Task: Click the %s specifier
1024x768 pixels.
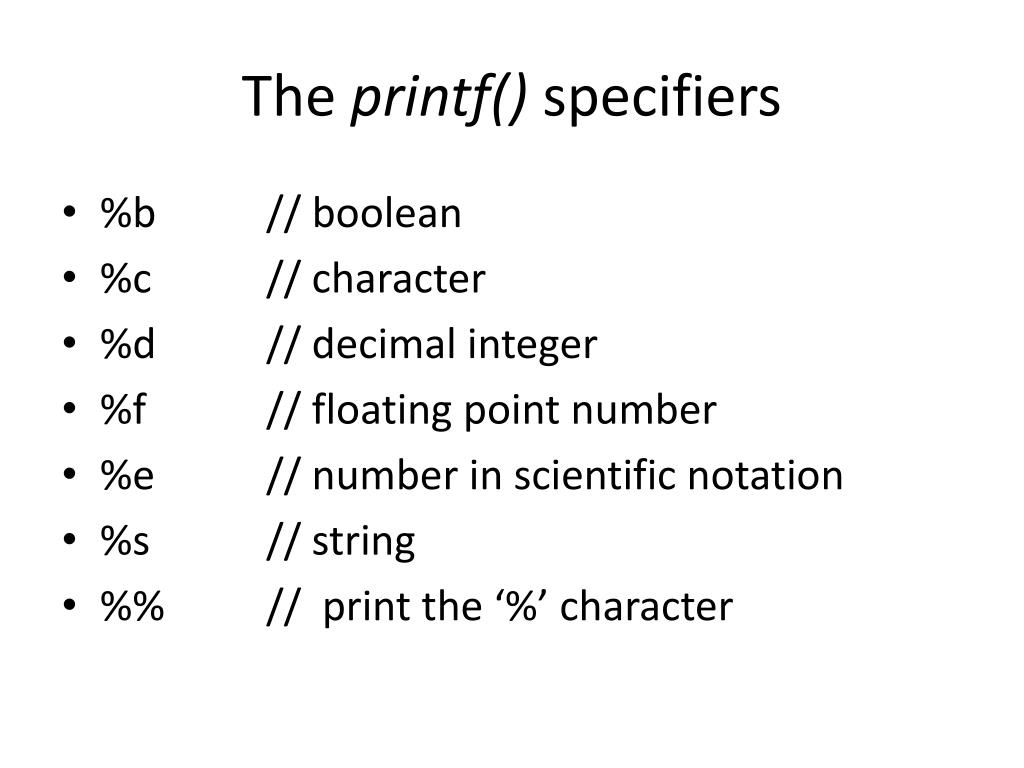Action: click(125, 541)
